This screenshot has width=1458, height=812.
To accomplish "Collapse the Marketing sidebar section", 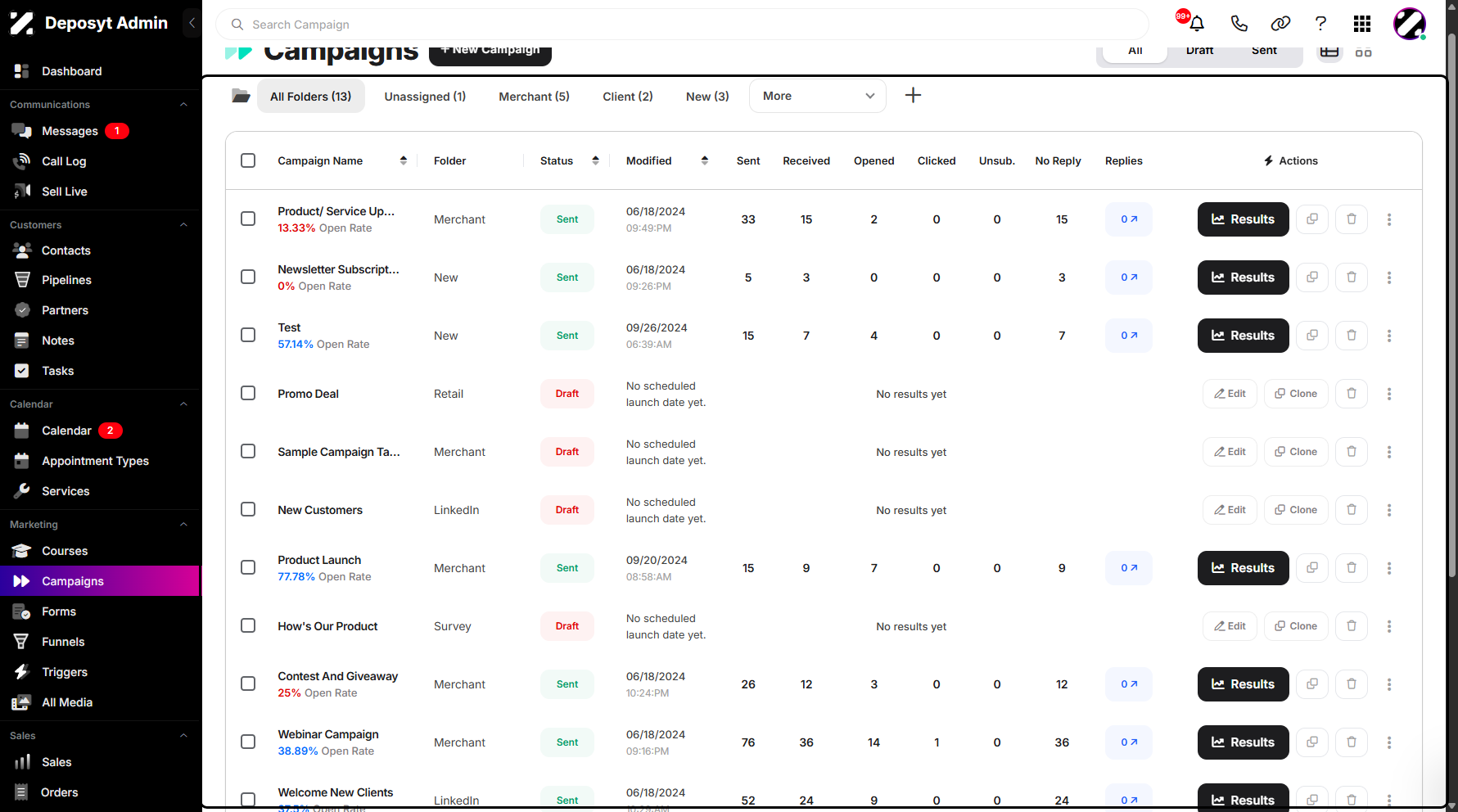I will 183,525.
